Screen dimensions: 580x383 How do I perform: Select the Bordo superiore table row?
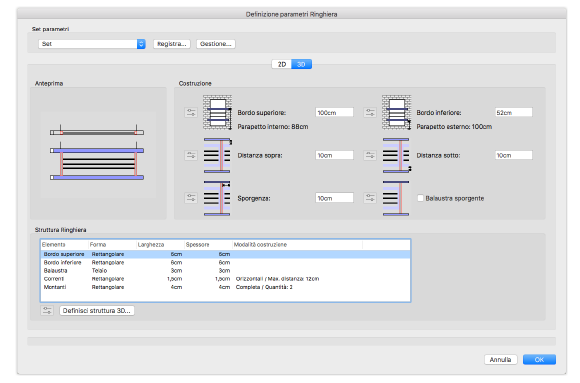(x=225, y=254)
